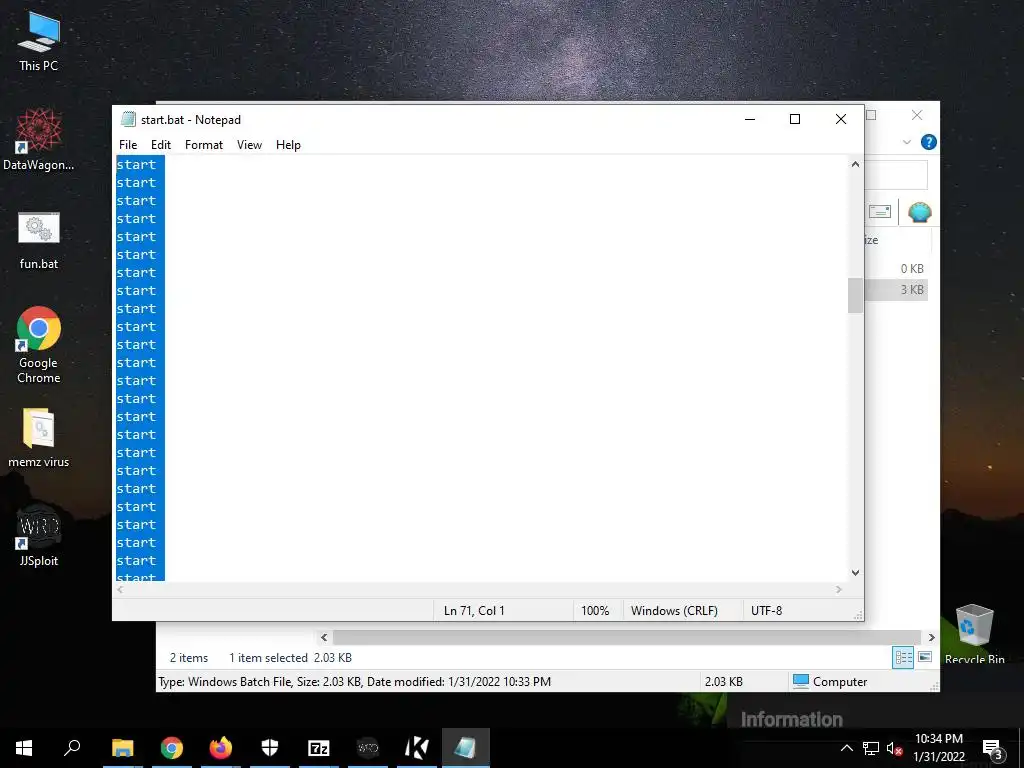Screen dimensions: 1024x768
Task: Open Windows Security from the taskbar
Action: (270, 748)
